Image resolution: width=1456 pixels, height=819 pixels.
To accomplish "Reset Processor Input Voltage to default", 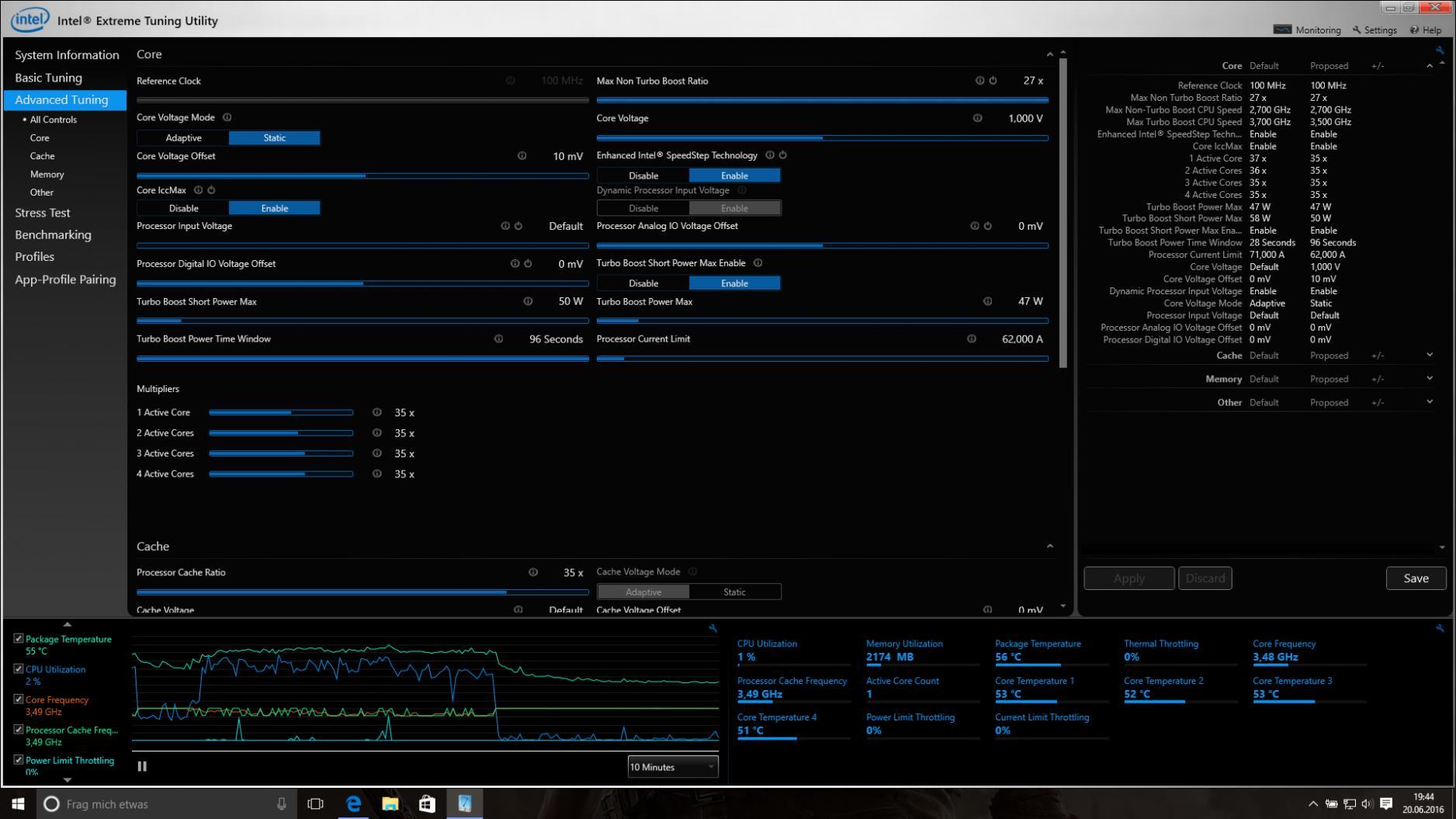I will point(518,226).
